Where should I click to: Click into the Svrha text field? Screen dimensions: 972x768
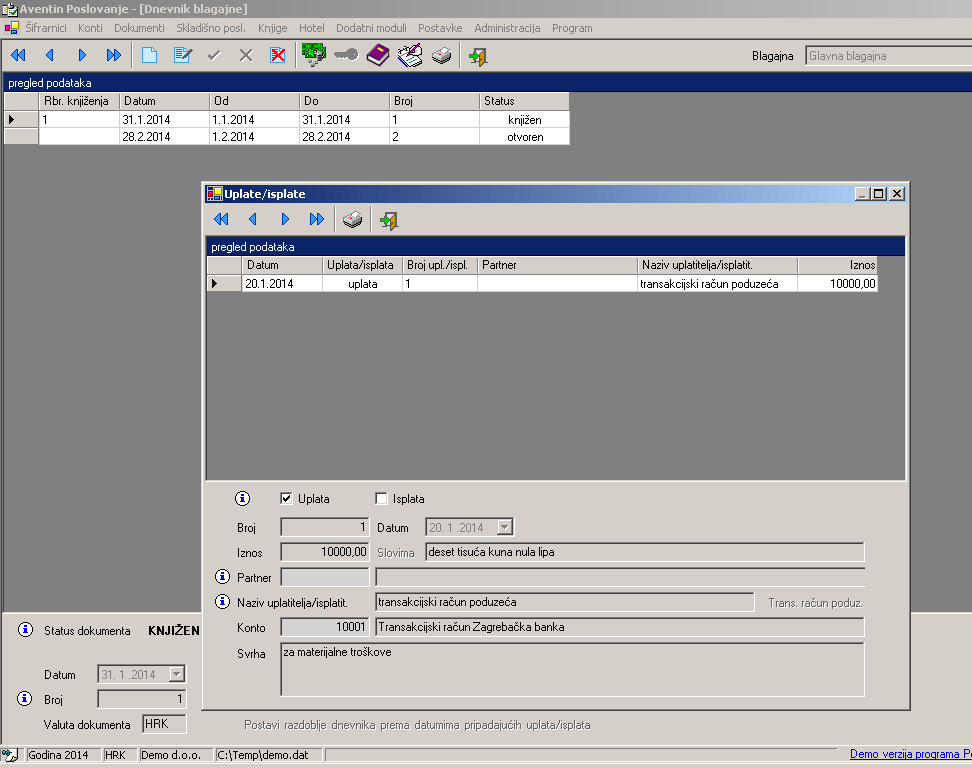coord(572,669)
